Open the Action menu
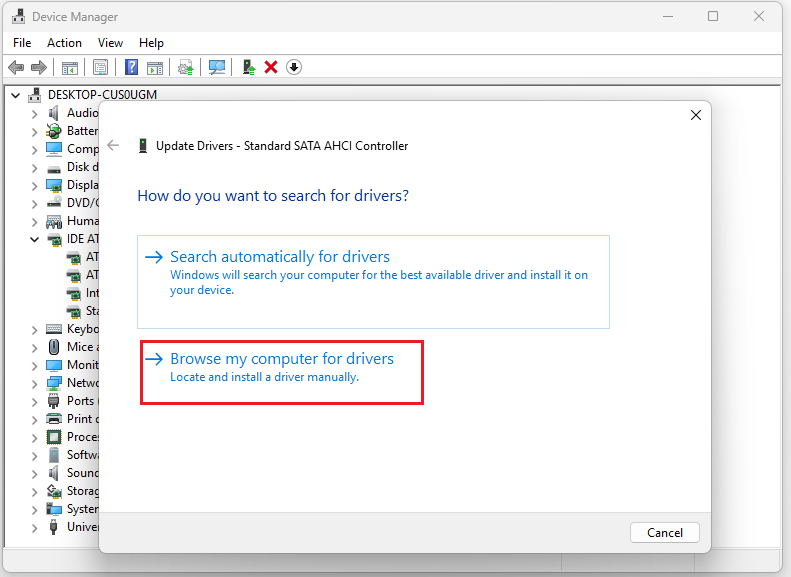791x577 pixels. click(x=64, y=43)
